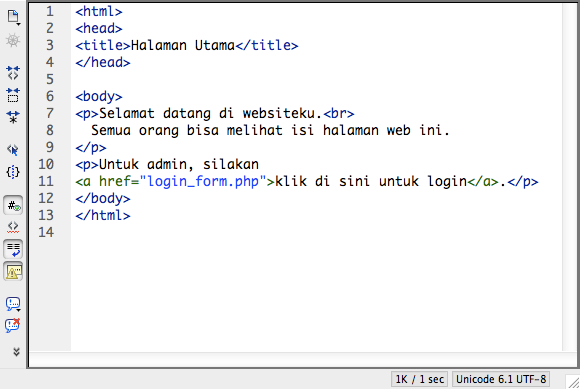Toggle the Line Numbers button

(x=13, y=205)
